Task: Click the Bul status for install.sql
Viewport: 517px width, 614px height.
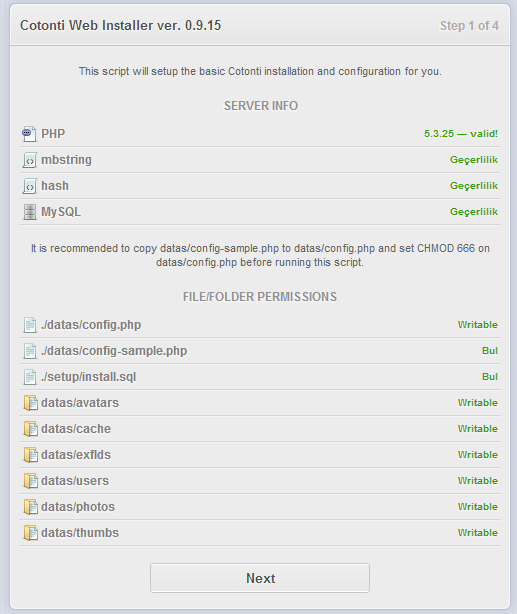Action: tap(490, 376)
